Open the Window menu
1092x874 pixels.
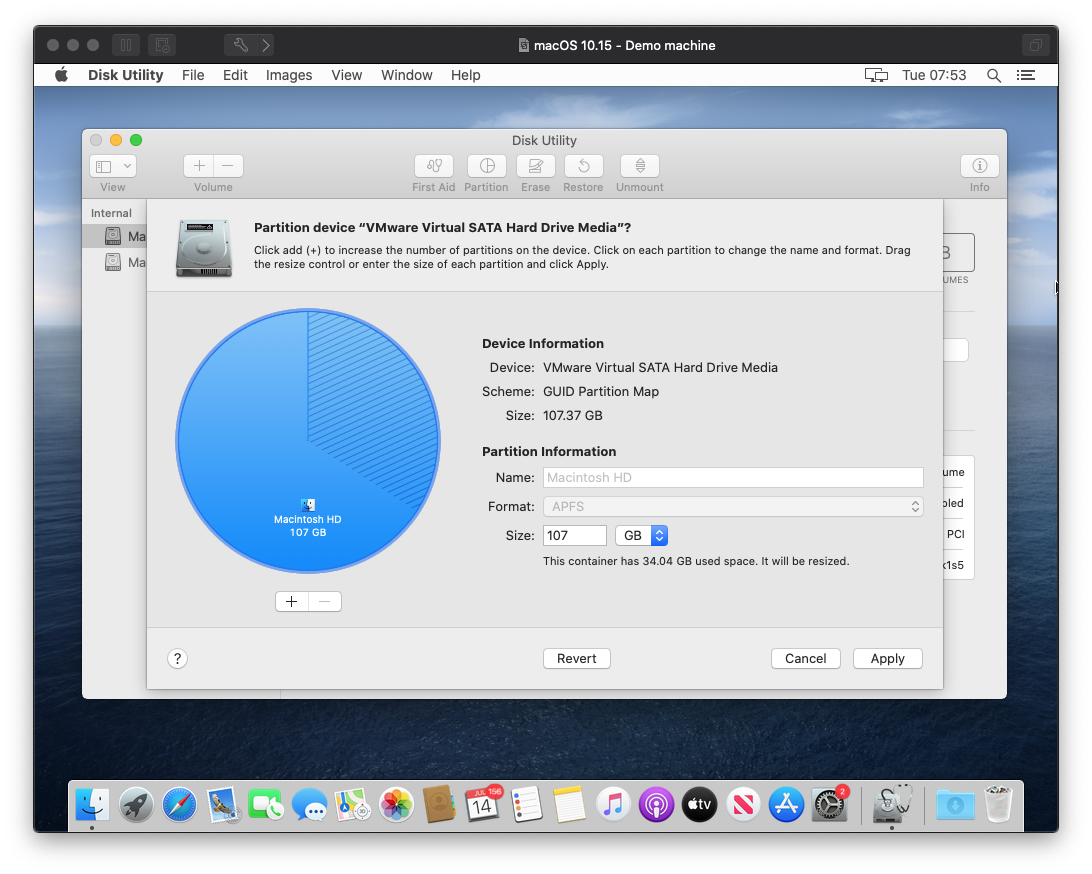click(407, 75)
